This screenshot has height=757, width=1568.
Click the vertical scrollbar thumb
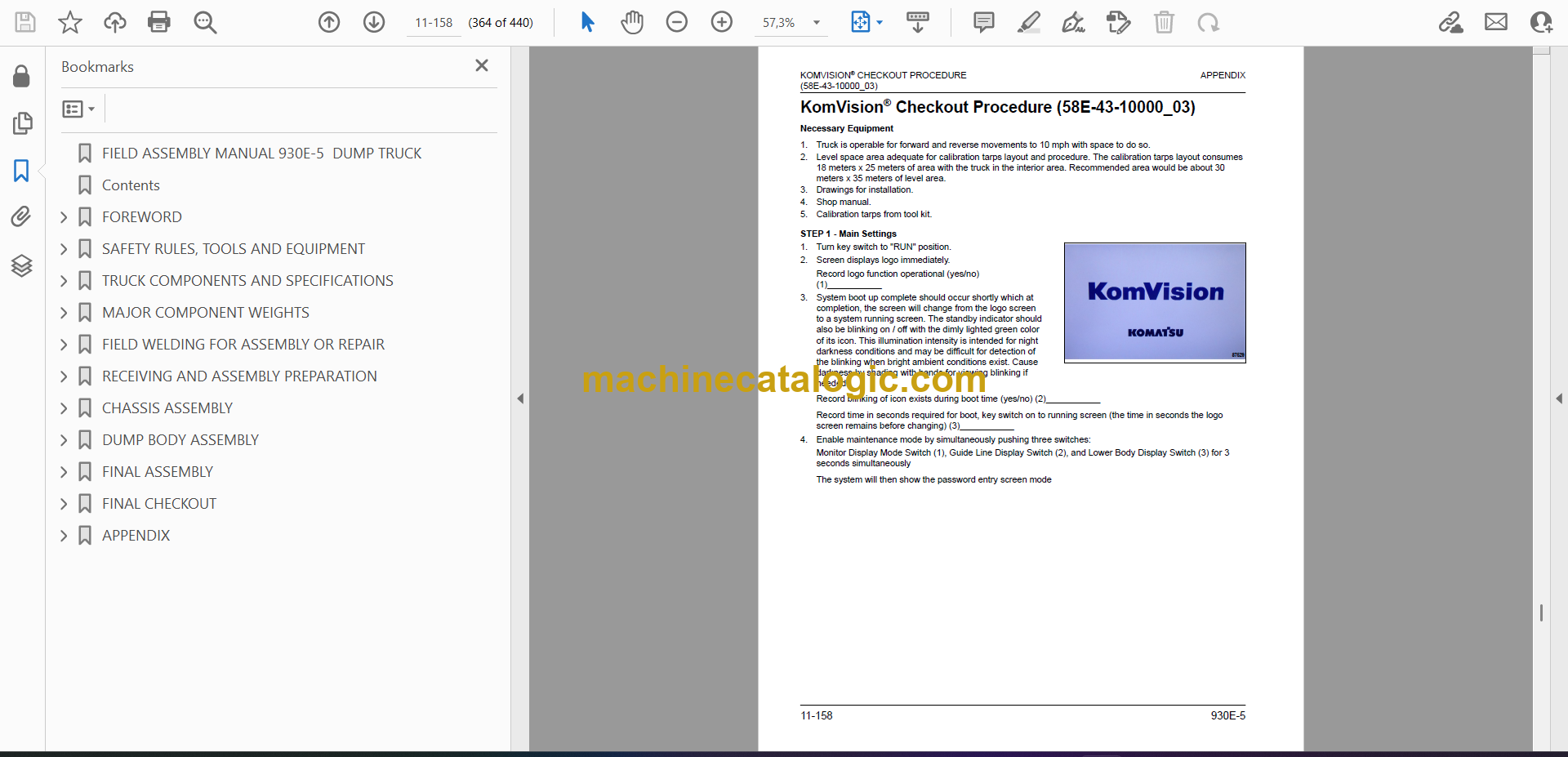pyautogui.click(x=1541, y=612)
